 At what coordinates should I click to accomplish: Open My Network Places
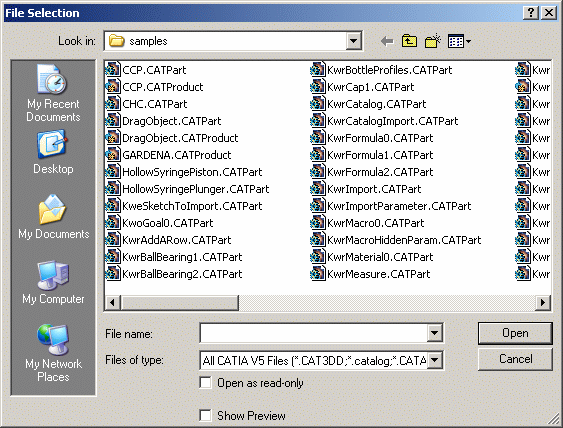(x=53, y=353)
